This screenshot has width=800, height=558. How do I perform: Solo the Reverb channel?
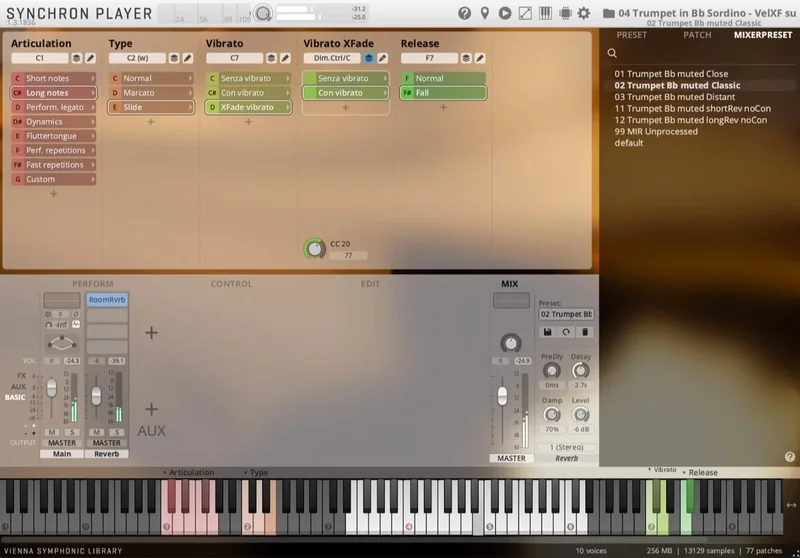[x=116, y=432]
